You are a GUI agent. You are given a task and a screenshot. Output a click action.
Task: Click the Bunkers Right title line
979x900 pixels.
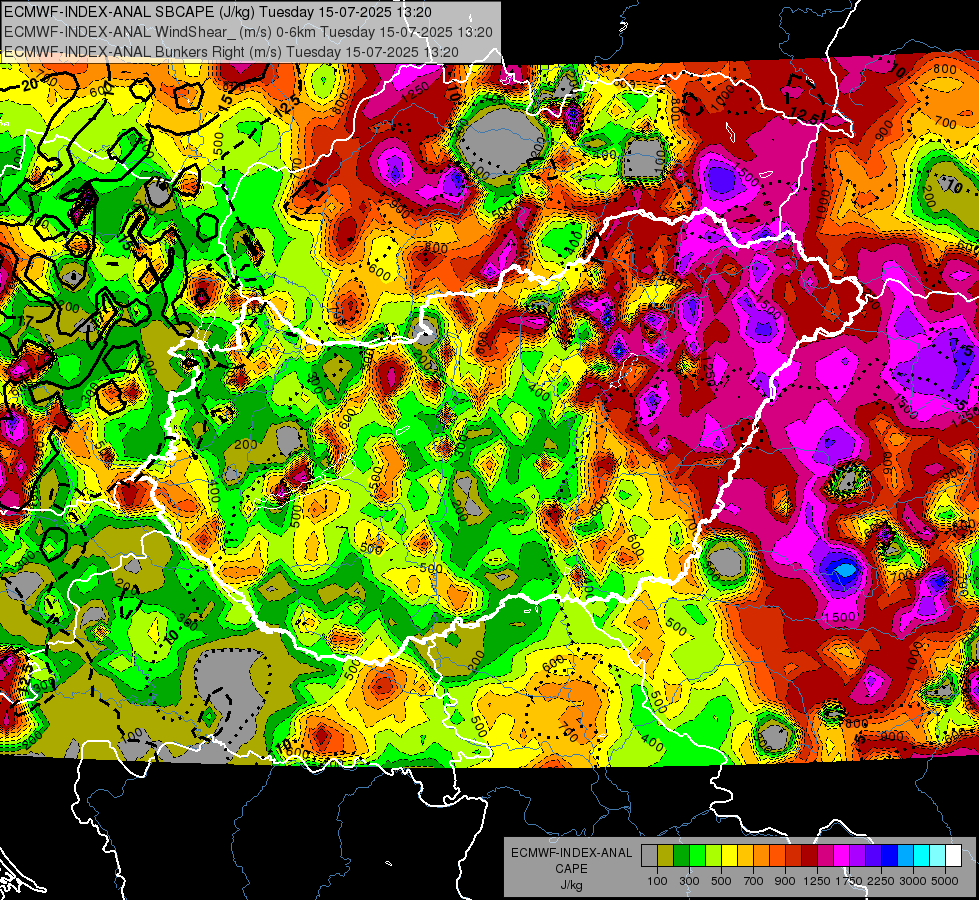point(231,52)
